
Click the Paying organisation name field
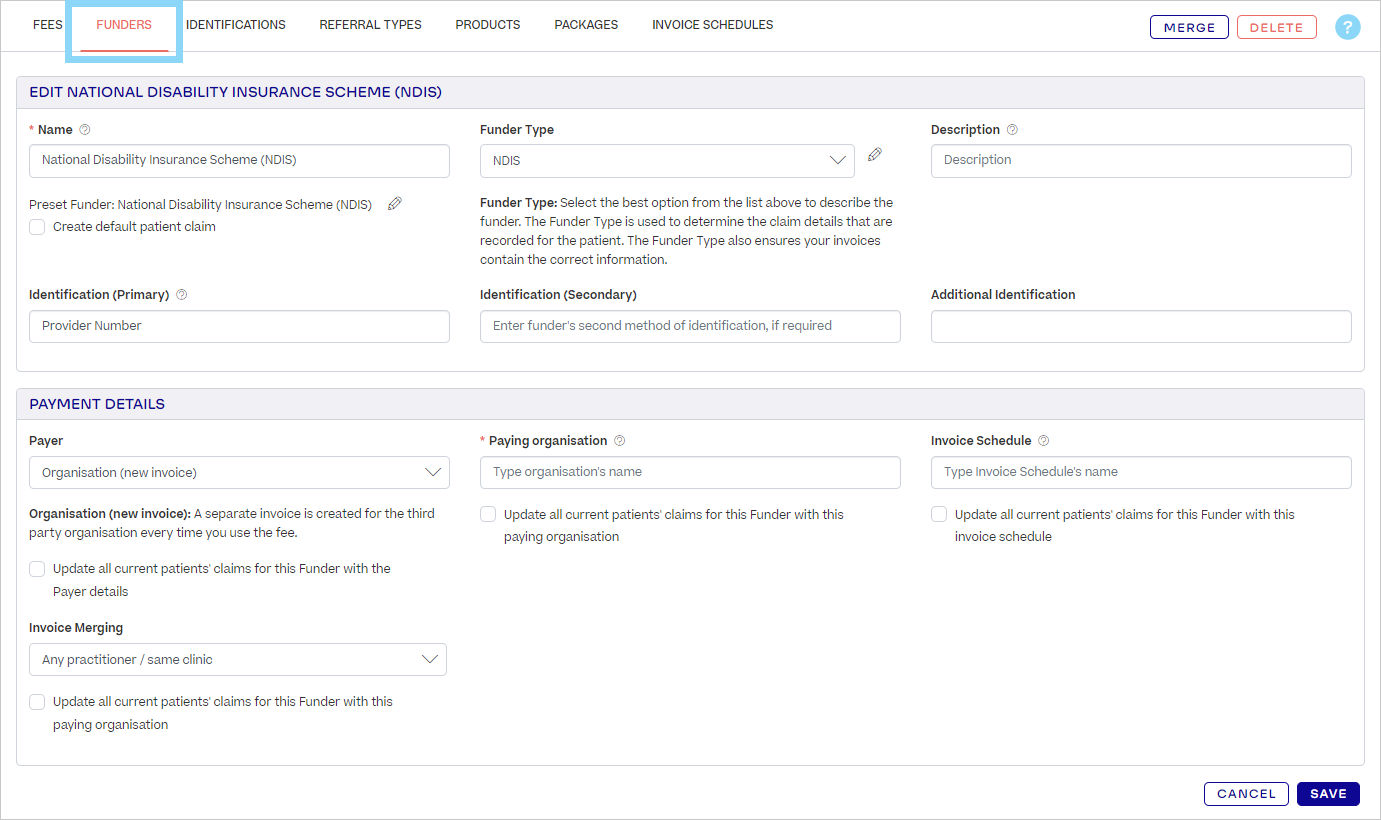coord(690,472)
